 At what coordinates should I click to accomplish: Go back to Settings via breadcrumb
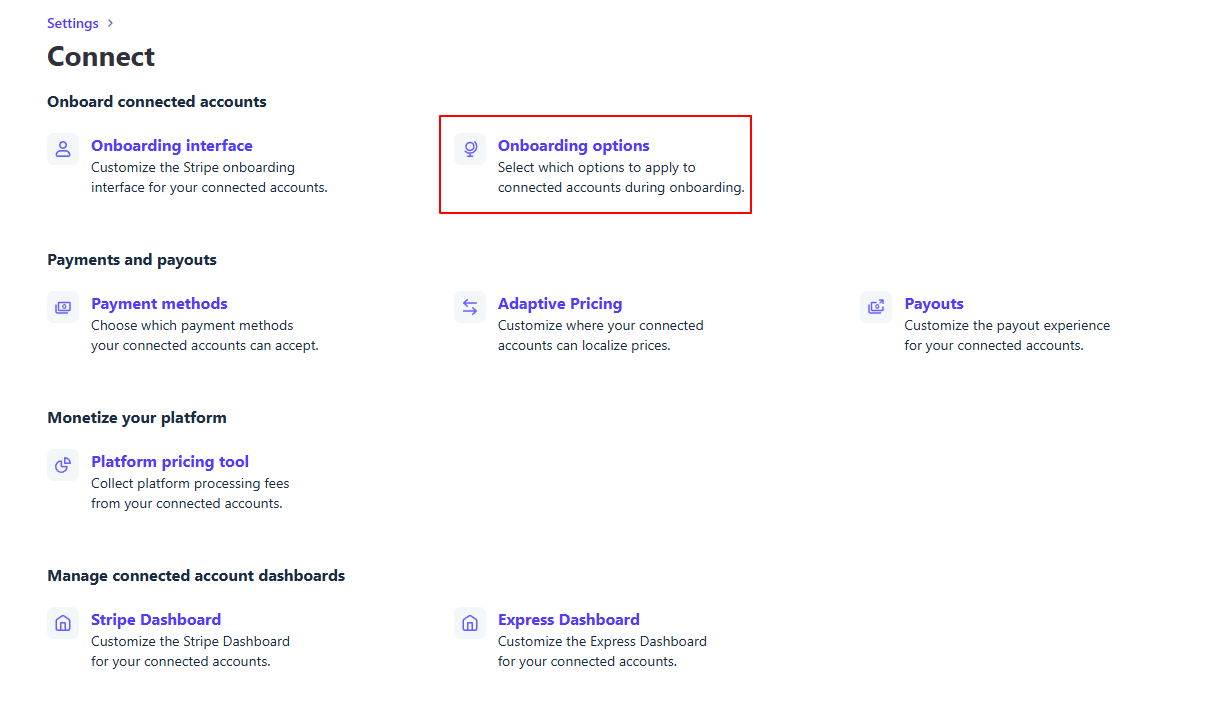73,23
